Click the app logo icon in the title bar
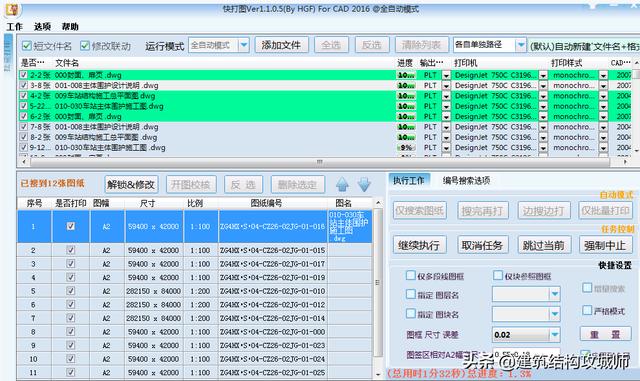This screenshot has height=381, width=640. (12, 9)
